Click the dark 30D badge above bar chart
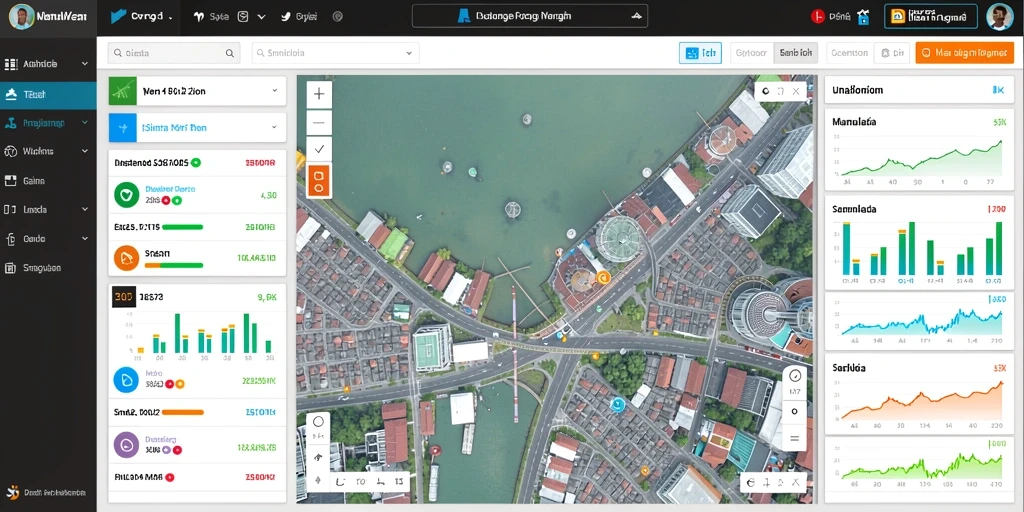The width and height of the screenshot is (1024, 512). coord(124,296)
